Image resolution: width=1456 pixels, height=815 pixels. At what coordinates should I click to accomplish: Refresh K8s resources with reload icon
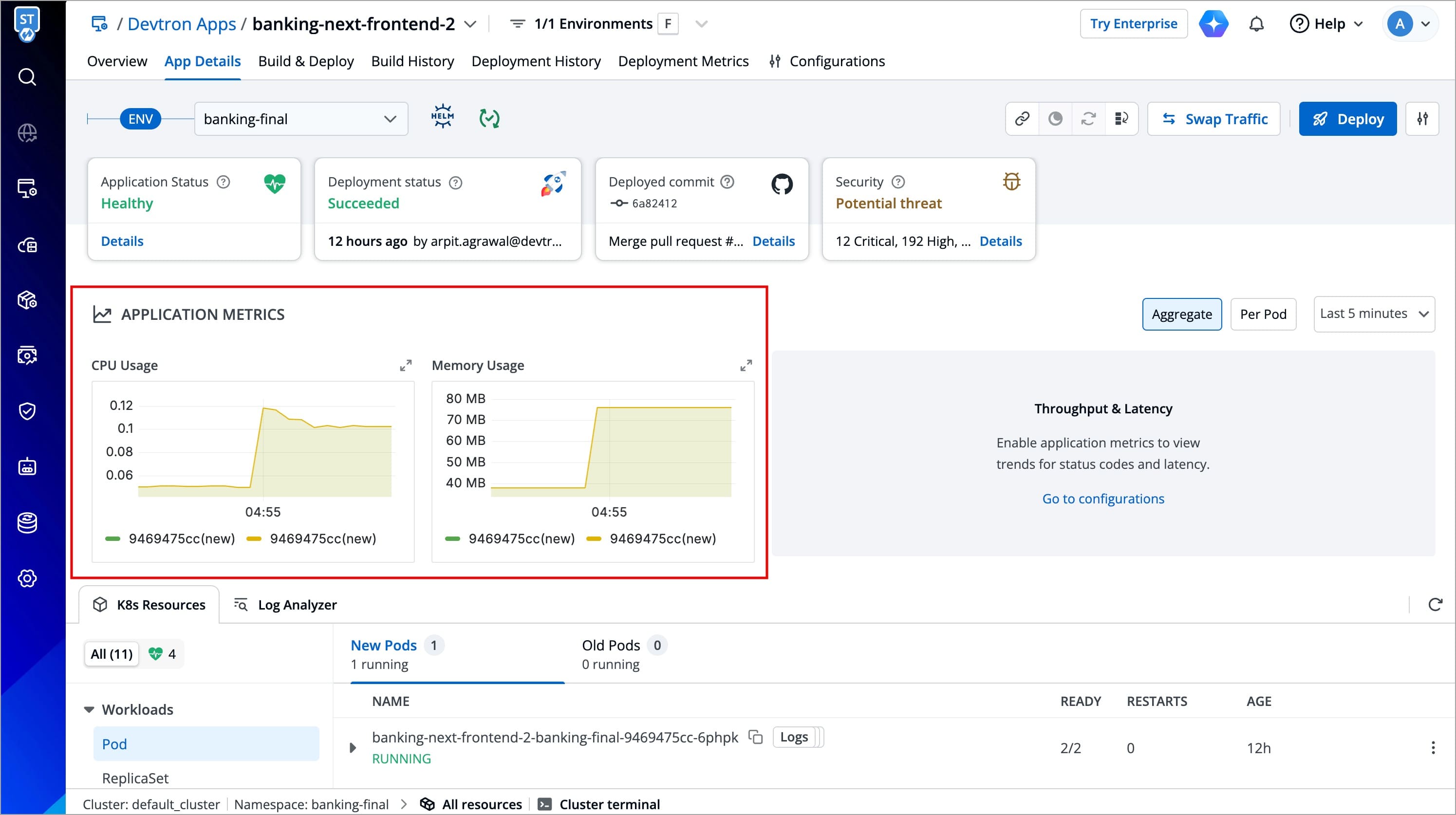point(1435,604)
